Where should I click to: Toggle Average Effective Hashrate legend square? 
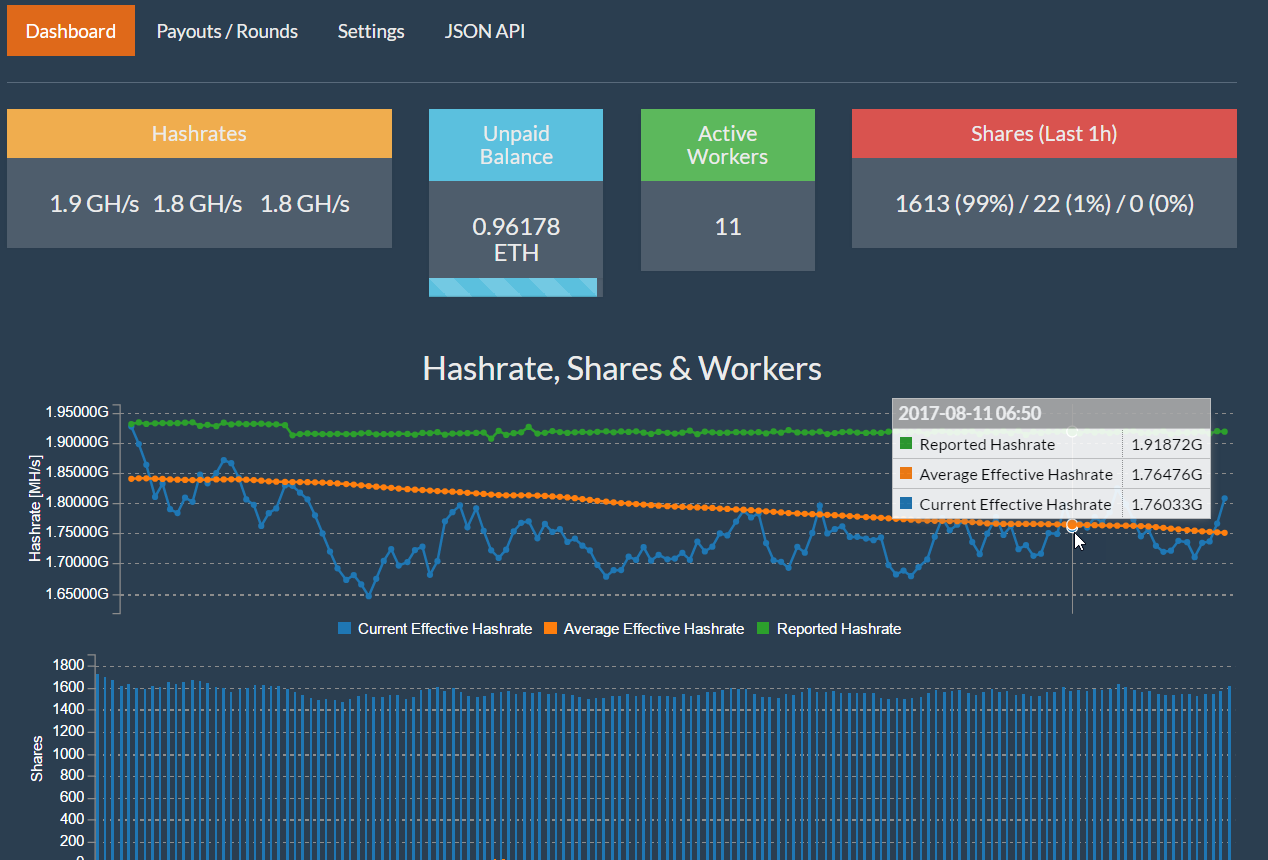(551, 629)
